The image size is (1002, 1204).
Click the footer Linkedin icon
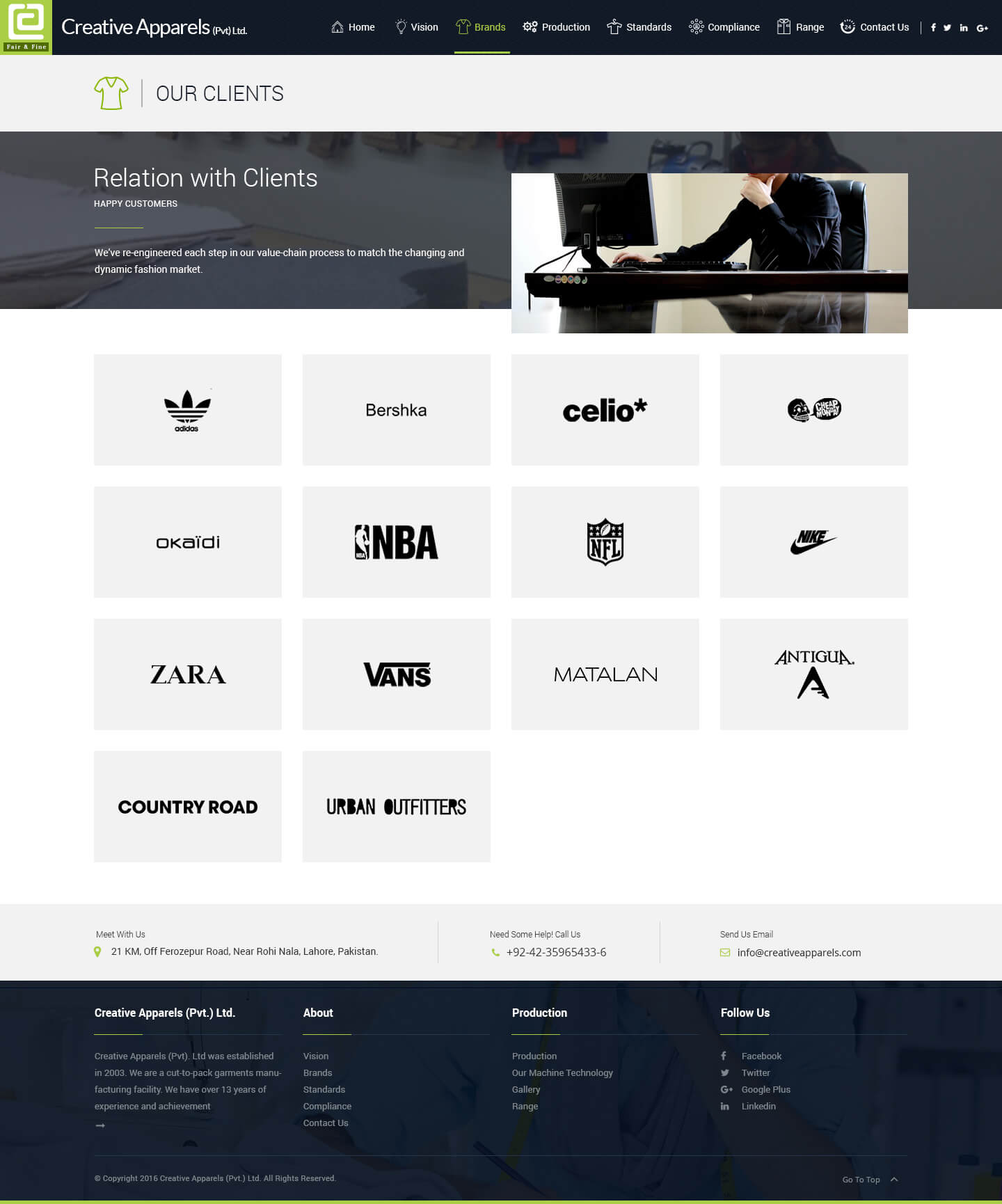pyautogui.click(x=725, y=1106)
